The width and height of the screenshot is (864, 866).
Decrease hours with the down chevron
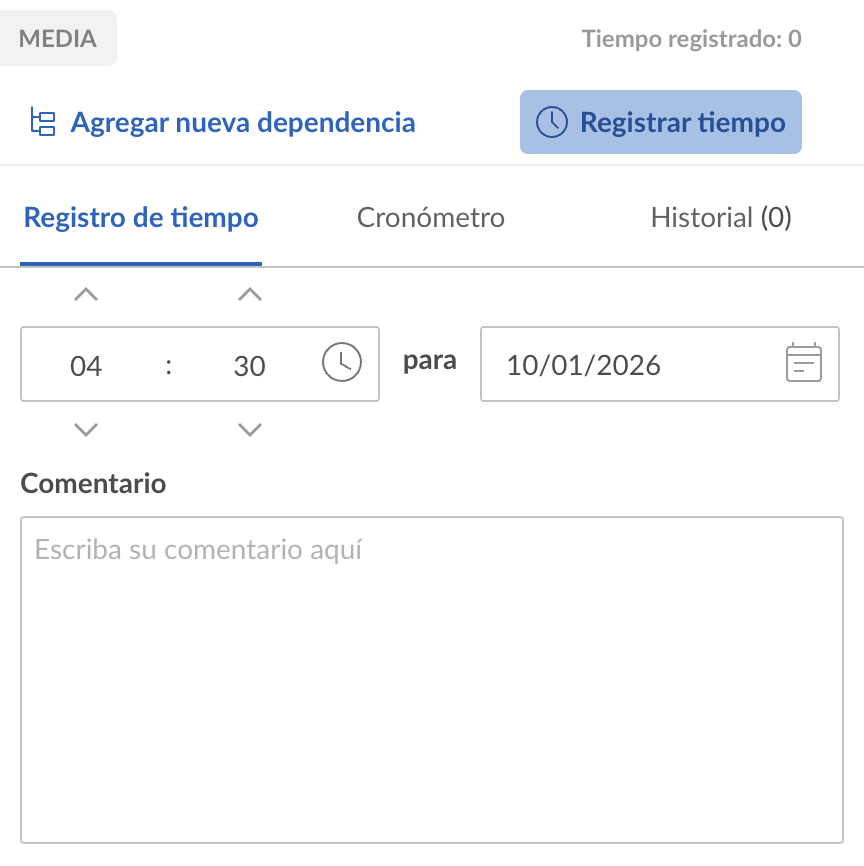(86, 429)
